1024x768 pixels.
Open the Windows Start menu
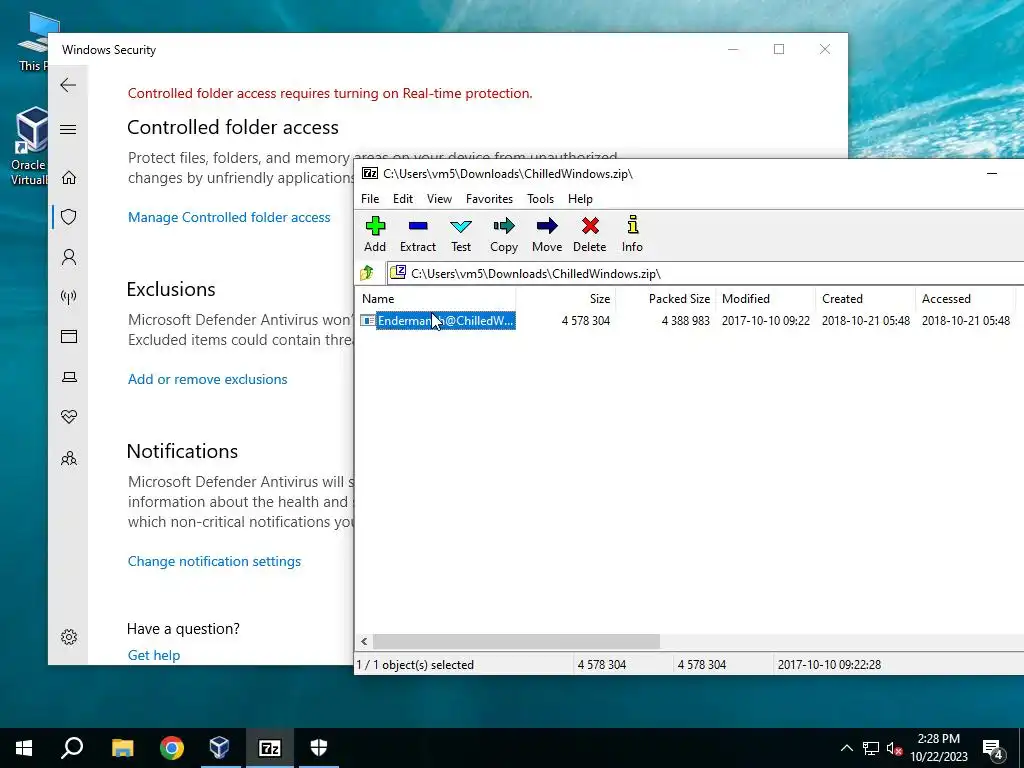pos(24,748)
